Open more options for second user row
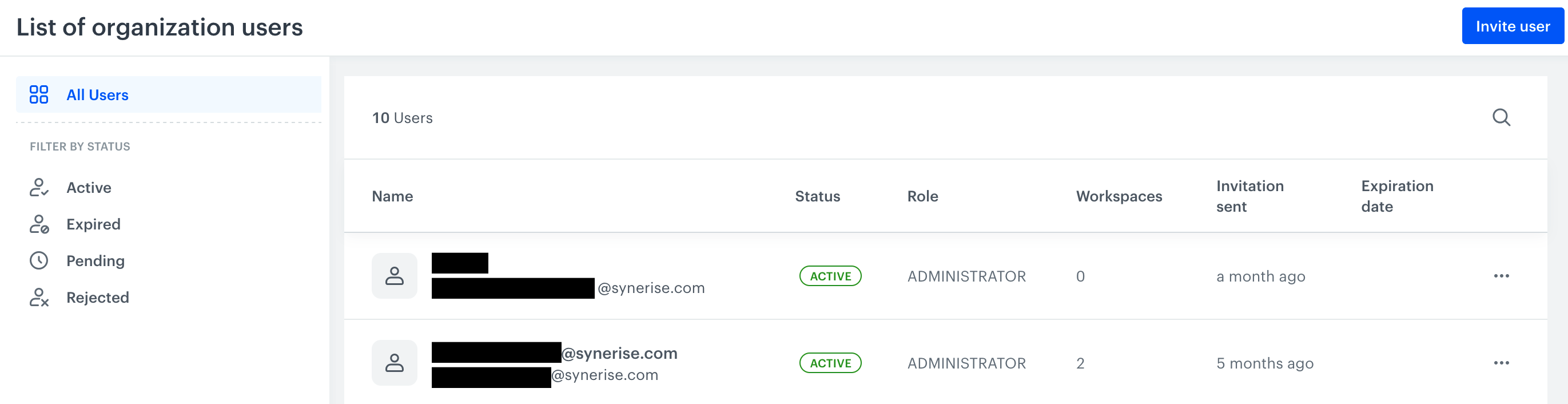The width and height of the screenshot is (1568, 404). point(1501,363)
